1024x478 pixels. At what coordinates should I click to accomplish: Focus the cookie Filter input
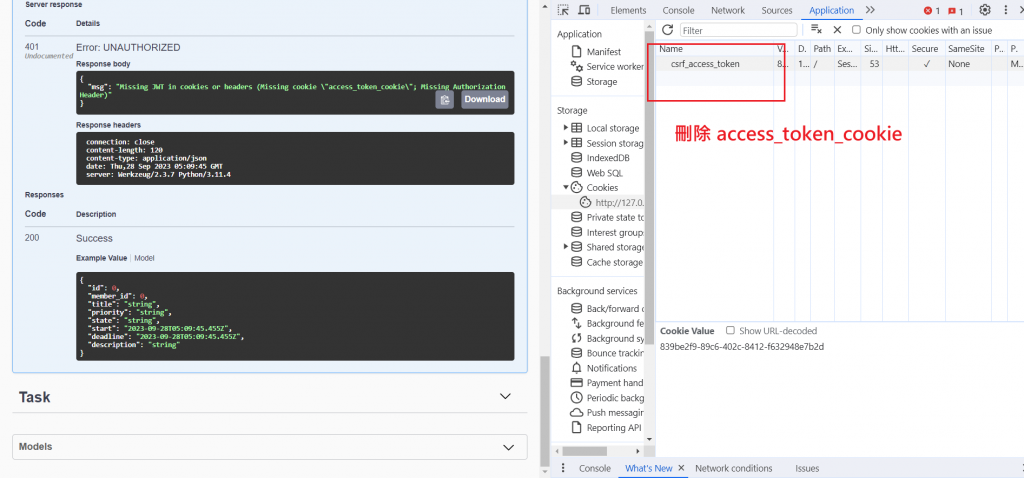click(x=739, y=30)
